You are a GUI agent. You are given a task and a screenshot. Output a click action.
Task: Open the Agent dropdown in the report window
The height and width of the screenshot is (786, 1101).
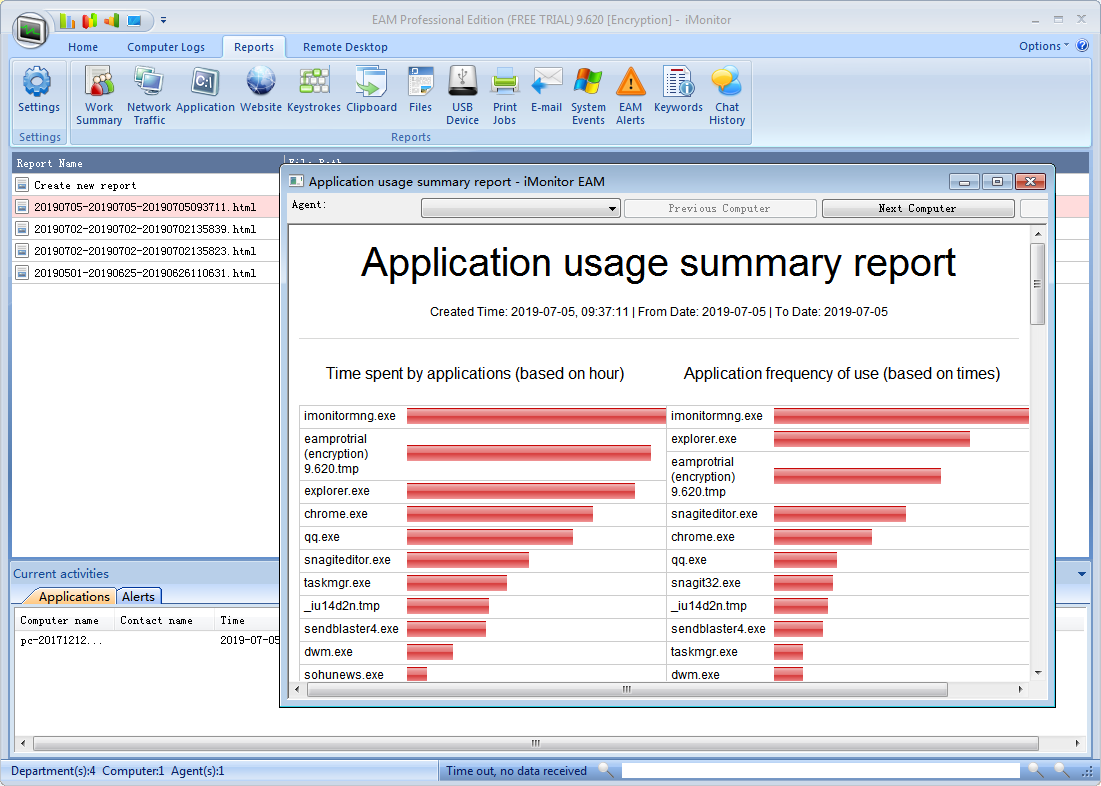tap(520, 209)
